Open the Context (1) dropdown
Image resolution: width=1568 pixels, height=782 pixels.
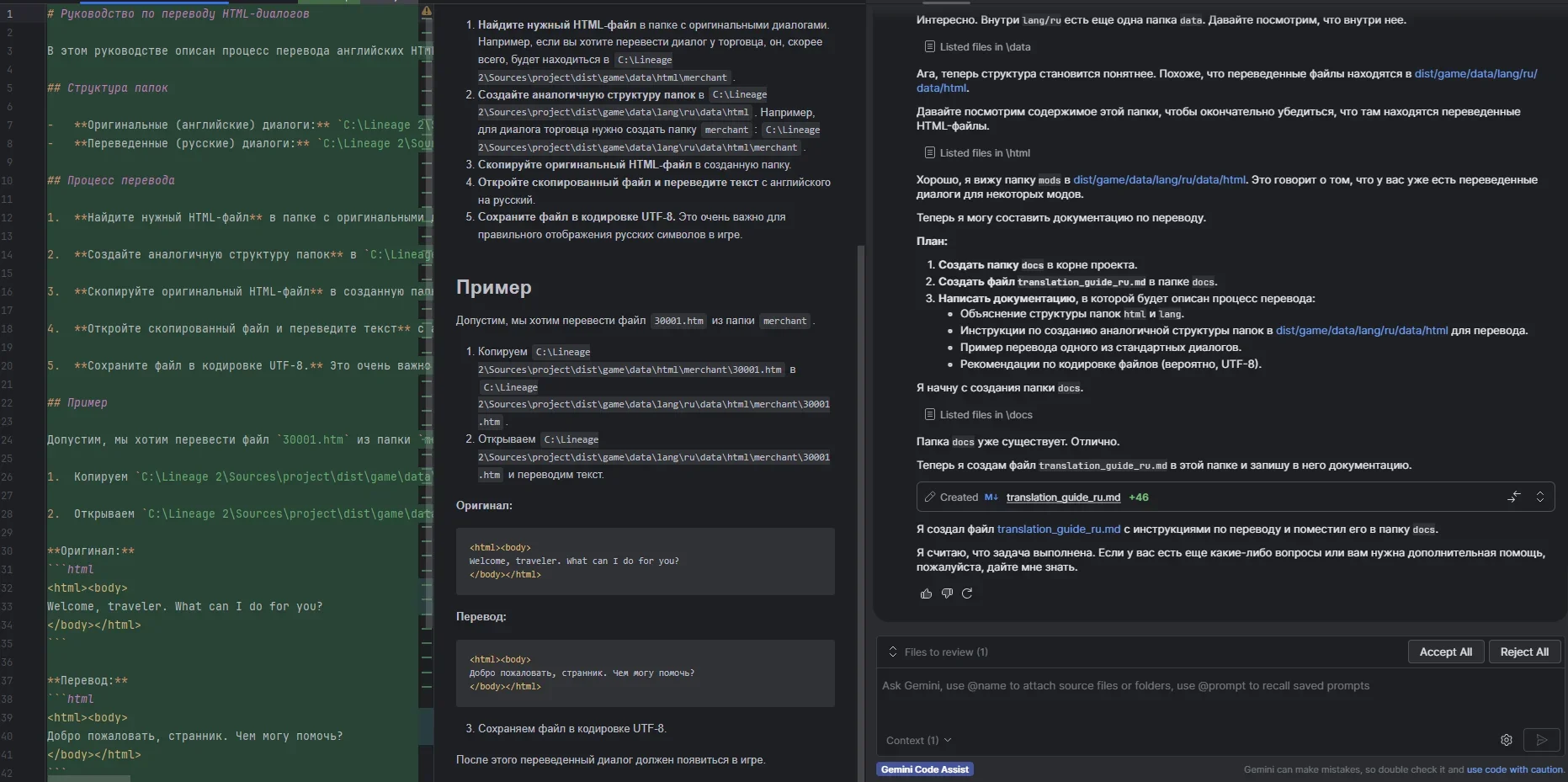coord(917,741)
